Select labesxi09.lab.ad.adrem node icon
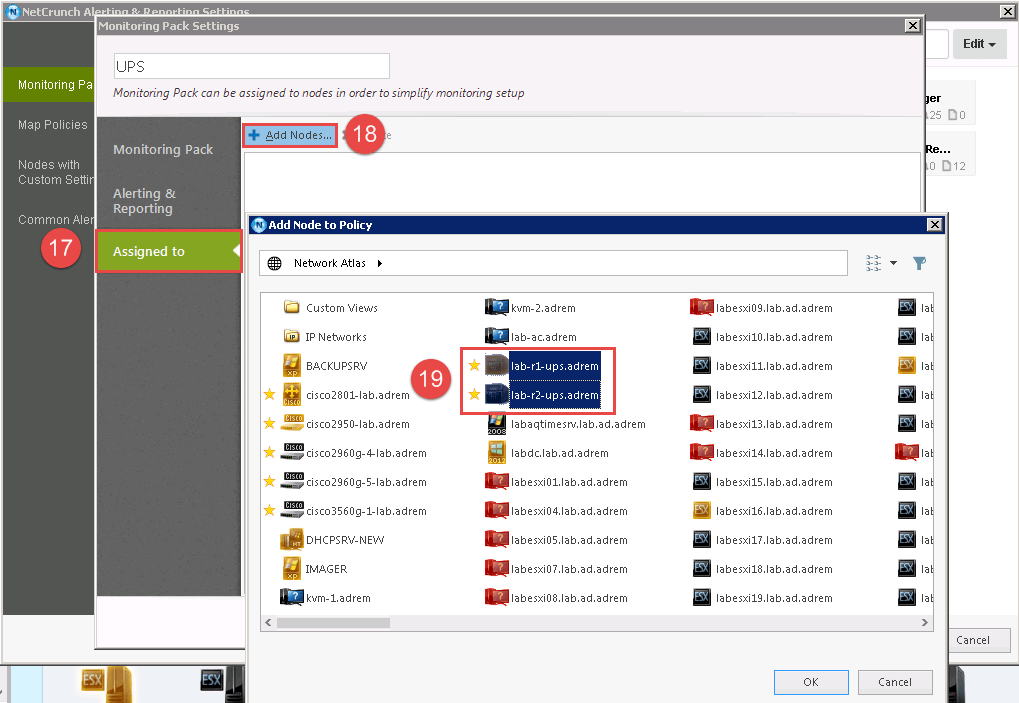This screenshot has width=1019, height=703. (x=702, y=307)
